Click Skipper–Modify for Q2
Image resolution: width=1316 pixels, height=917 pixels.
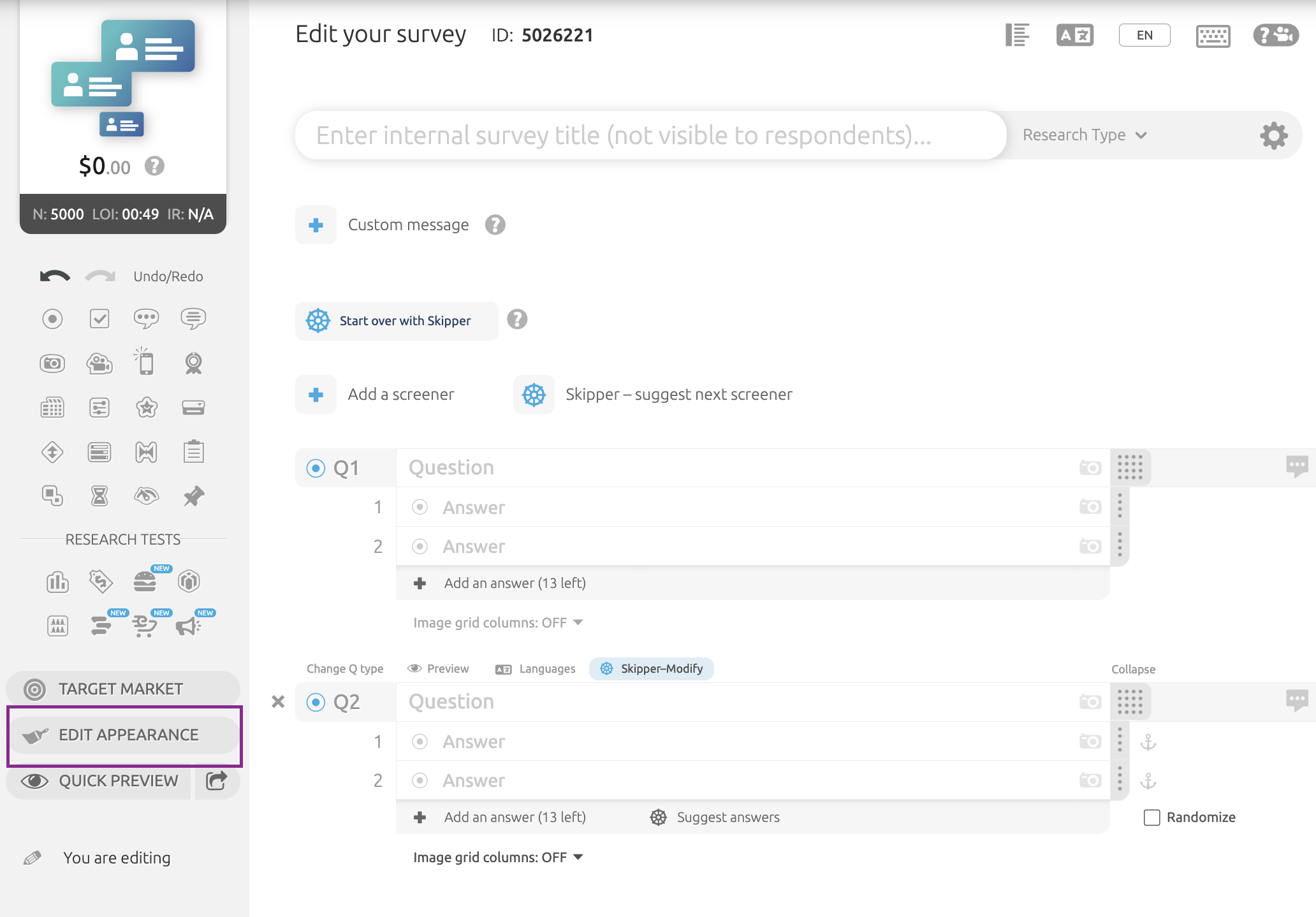click(651, 669)
